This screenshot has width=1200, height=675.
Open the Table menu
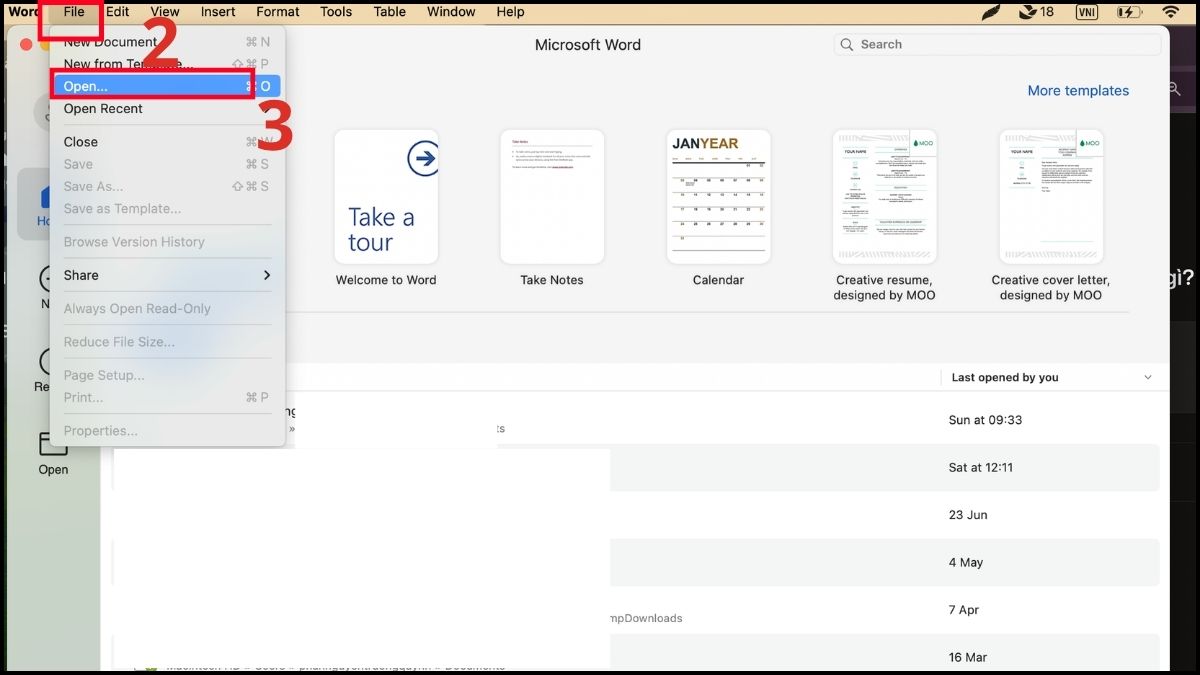(x=390, y=12)
